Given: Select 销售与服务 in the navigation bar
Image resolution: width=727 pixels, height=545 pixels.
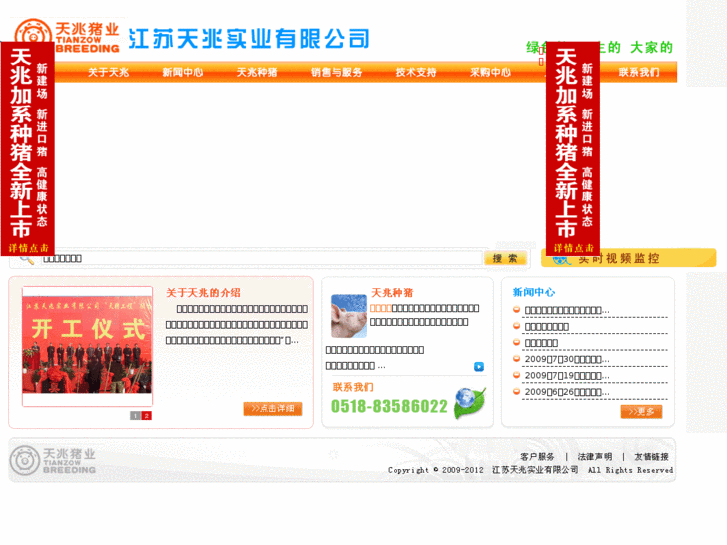Looking at the screenshot, I should coord(336,72).
